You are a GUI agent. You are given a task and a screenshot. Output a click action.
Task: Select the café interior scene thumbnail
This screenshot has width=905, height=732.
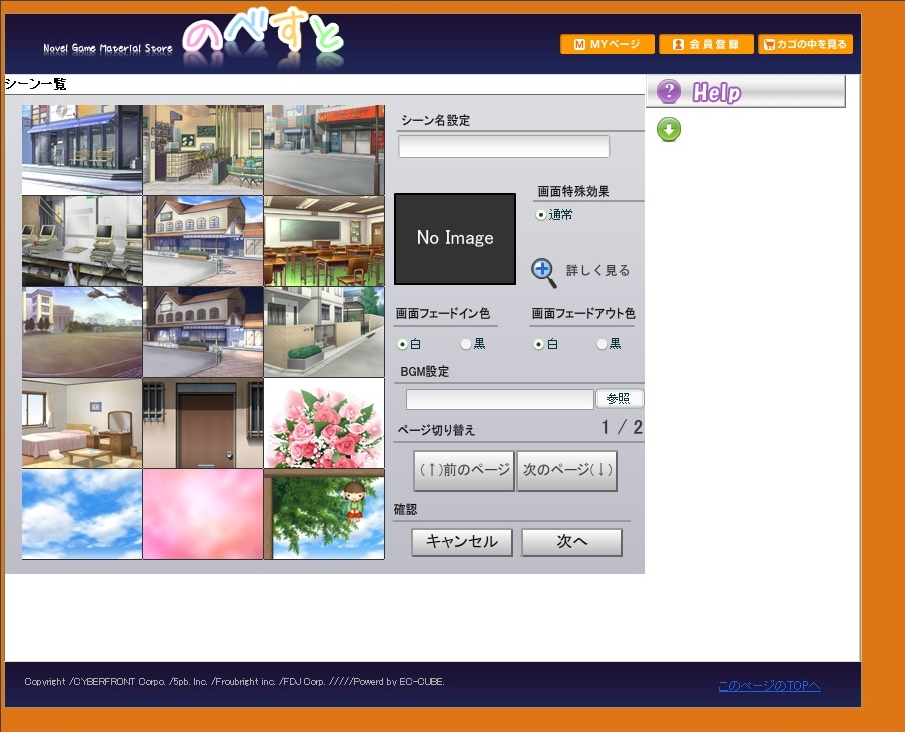point(203,150)
